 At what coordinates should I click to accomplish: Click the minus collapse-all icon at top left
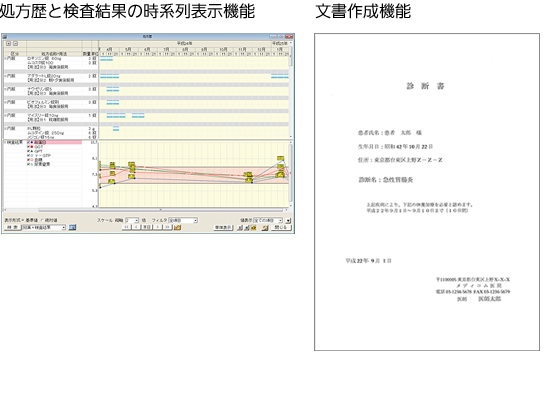[x=15, y=44]
